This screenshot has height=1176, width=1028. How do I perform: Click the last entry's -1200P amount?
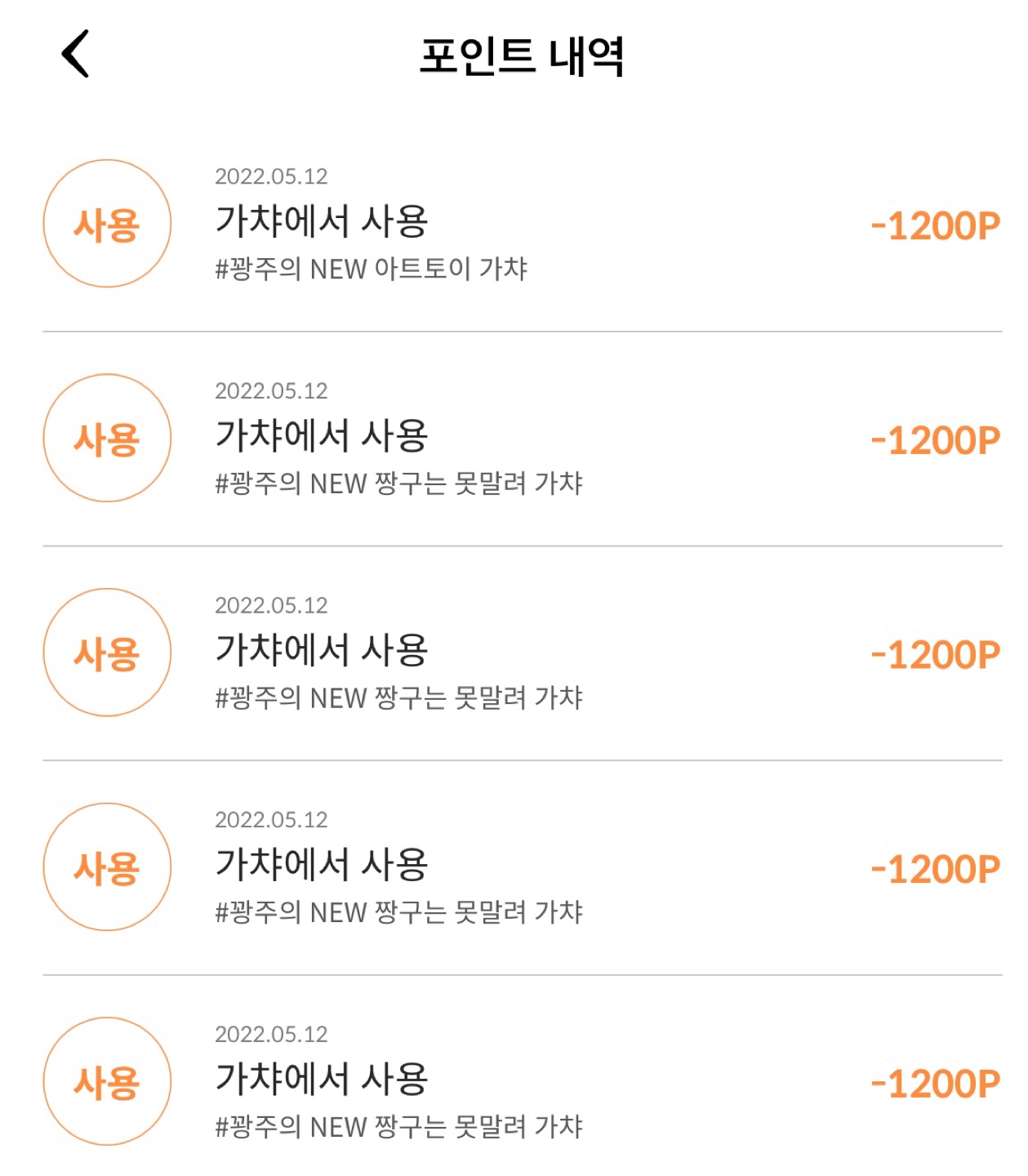tap(936, 1085)
